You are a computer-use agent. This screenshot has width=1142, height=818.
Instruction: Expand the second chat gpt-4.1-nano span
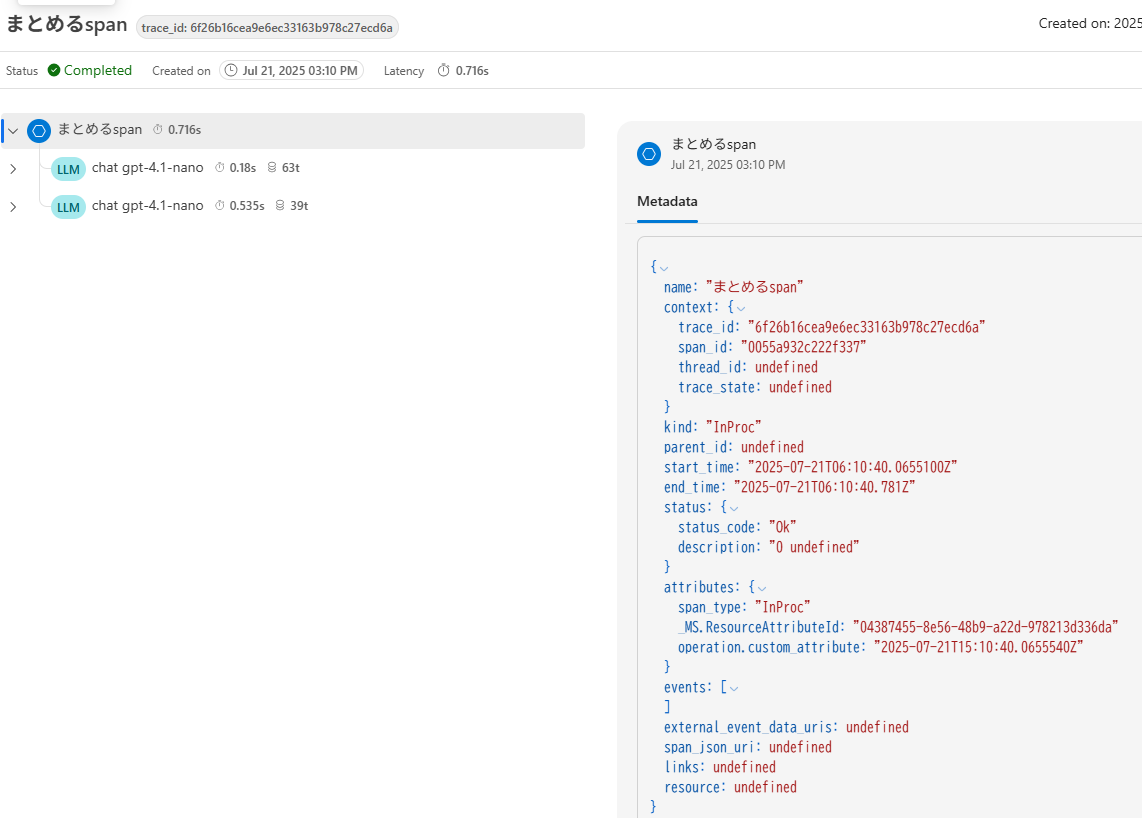point(13,207)
